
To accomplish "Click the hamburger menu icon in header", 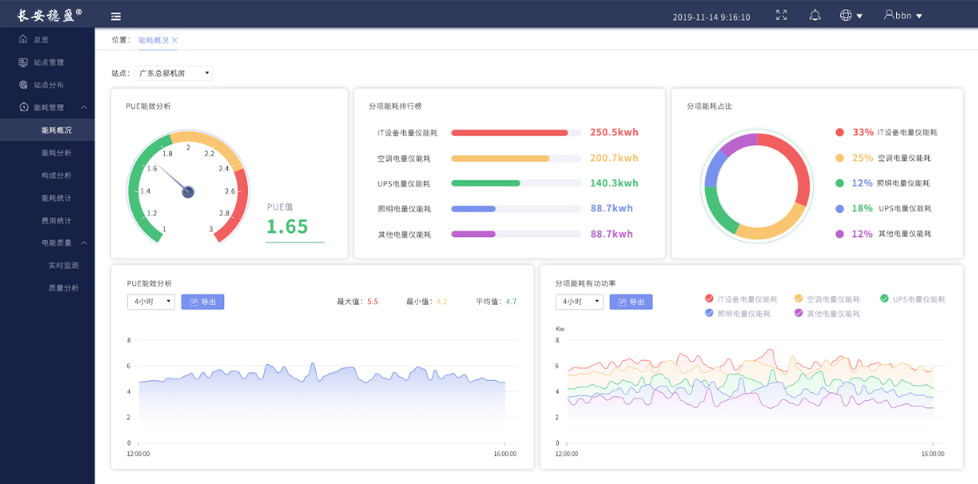I will (x=116, y=16).
